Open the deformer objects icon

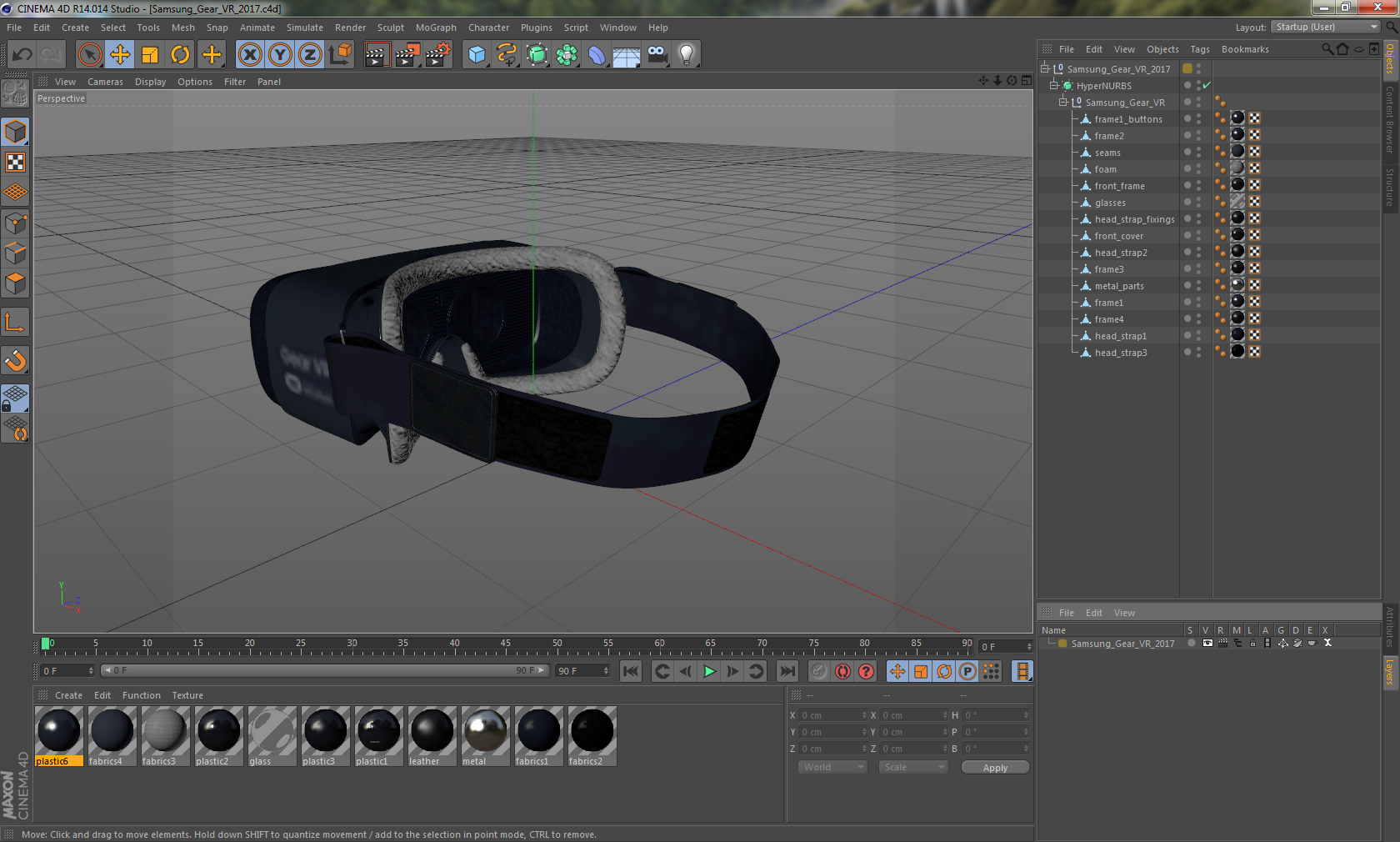(597, 55)
